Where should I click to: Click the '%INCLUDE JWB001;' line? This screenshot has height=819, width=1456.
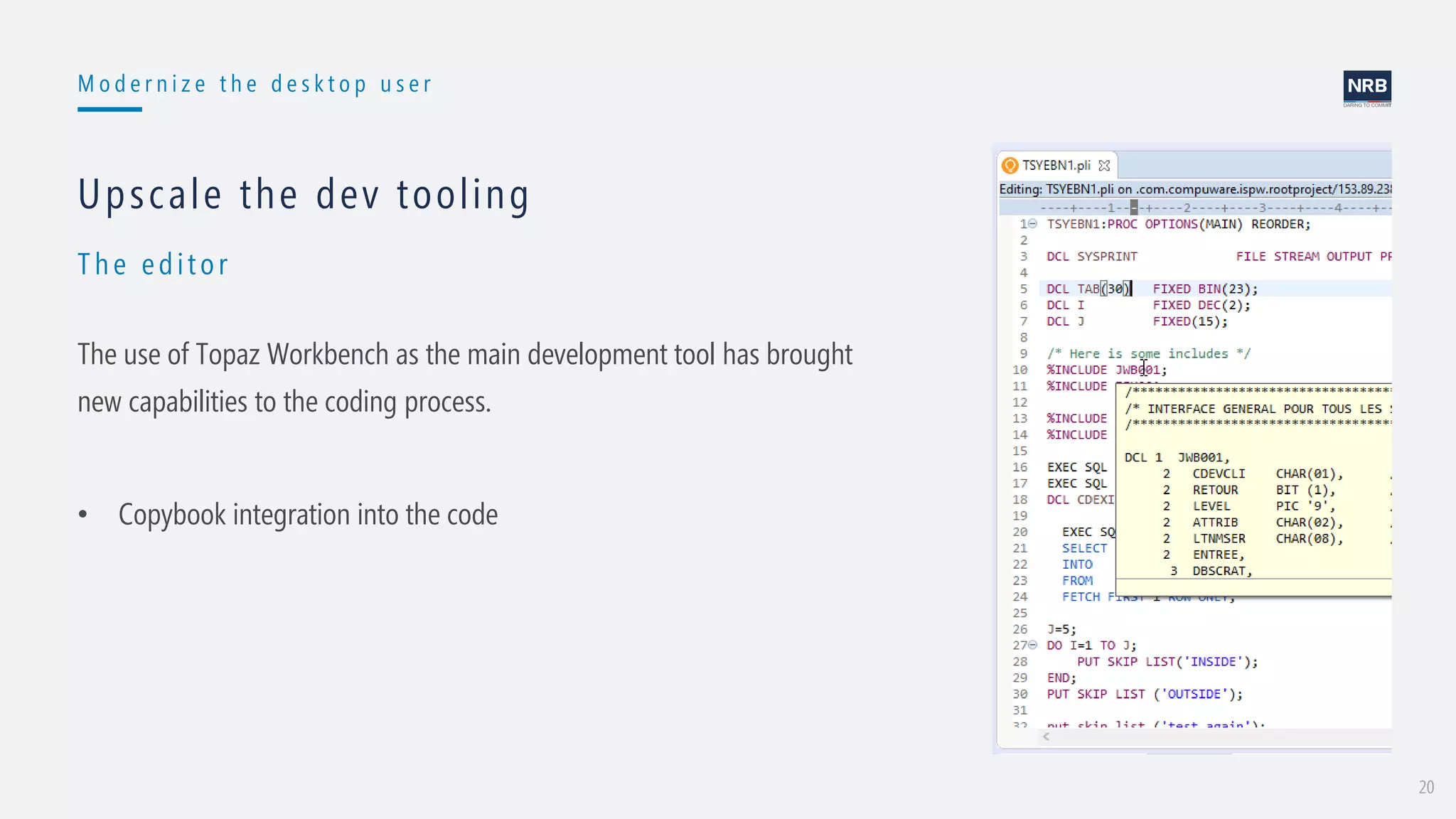click(x=1106, y=370)
